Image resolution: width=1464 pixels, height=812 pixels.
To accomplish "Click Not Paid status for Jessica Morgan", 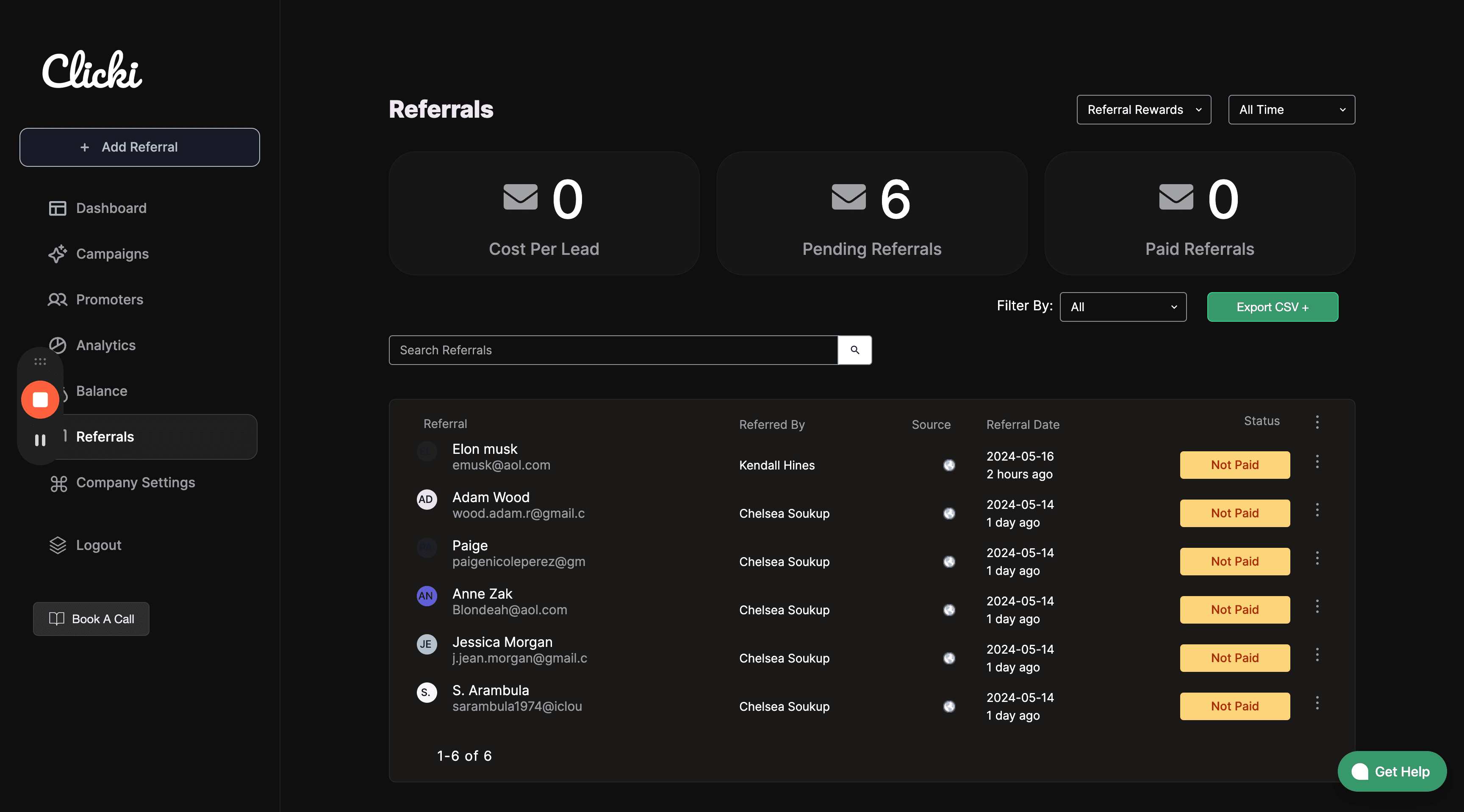I will pos(1234,658).
